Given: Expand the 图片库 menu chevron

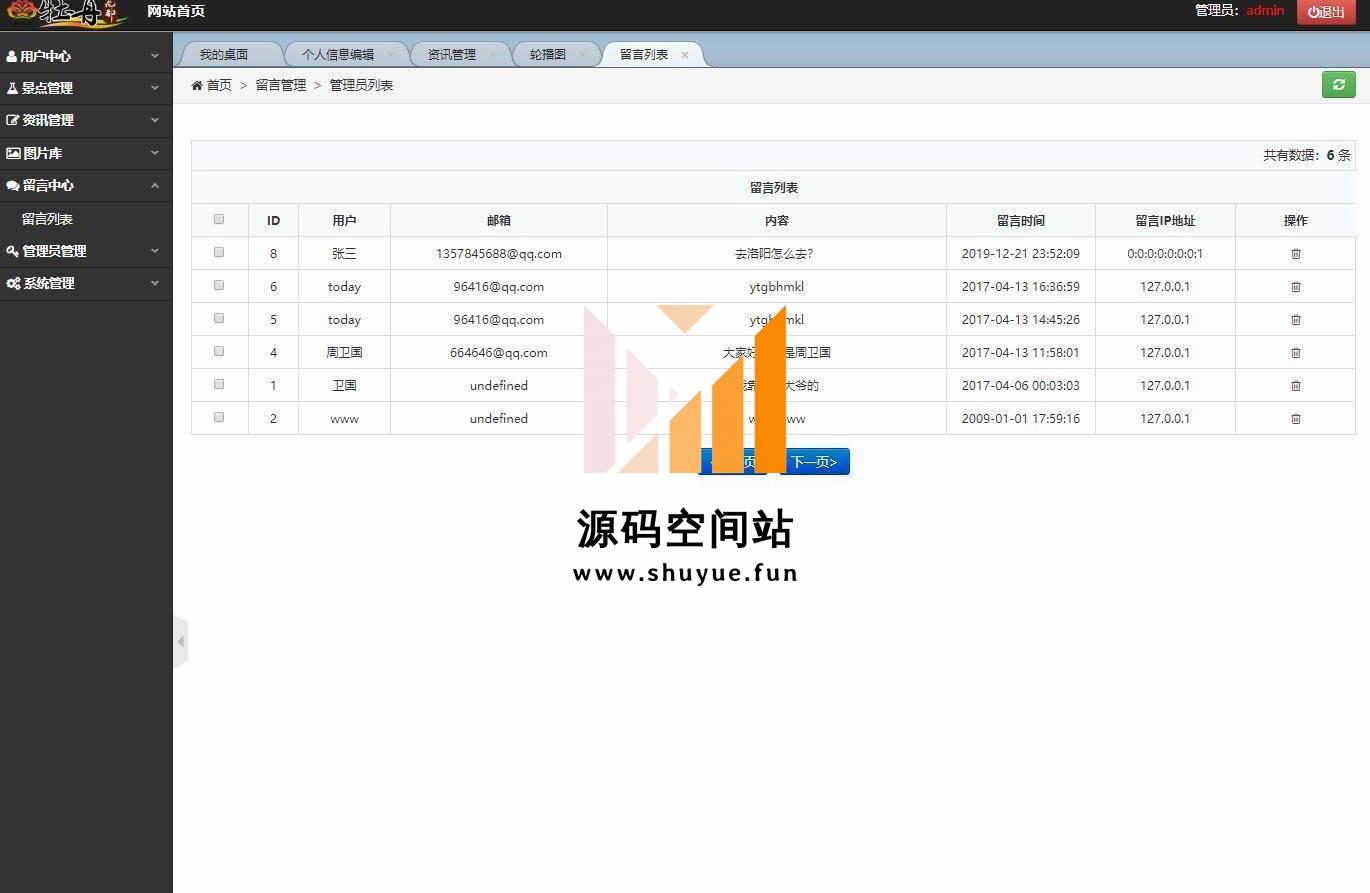Looking at the screenshot, I should pyautogui.click(x=155, y=153).
